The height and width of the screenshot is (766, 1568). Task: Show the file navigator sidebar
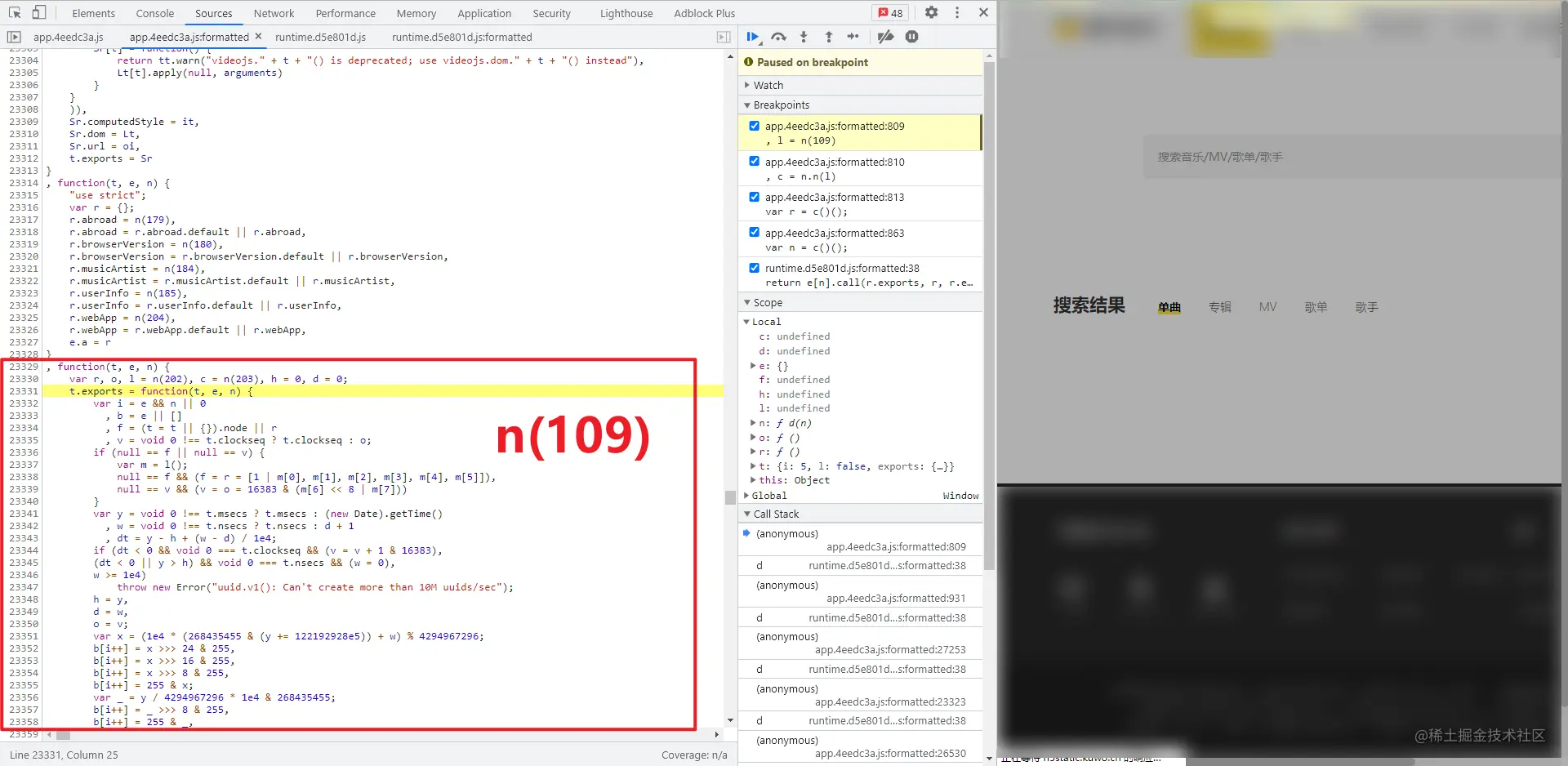(x=14, y=37)
